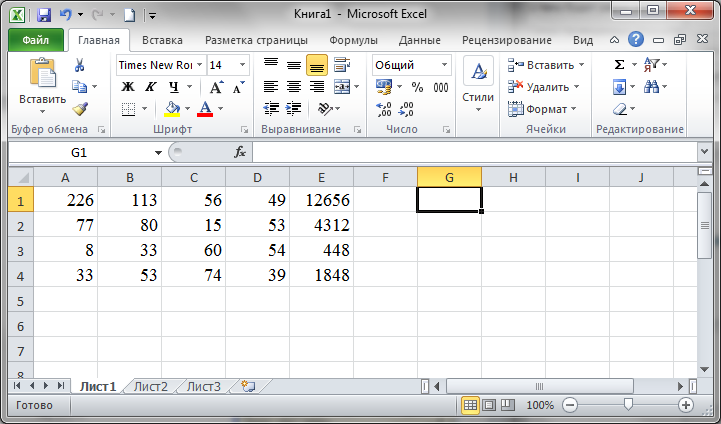Toggle bottom vertical alignment
721x424 pixels.
tap(316, 65)
